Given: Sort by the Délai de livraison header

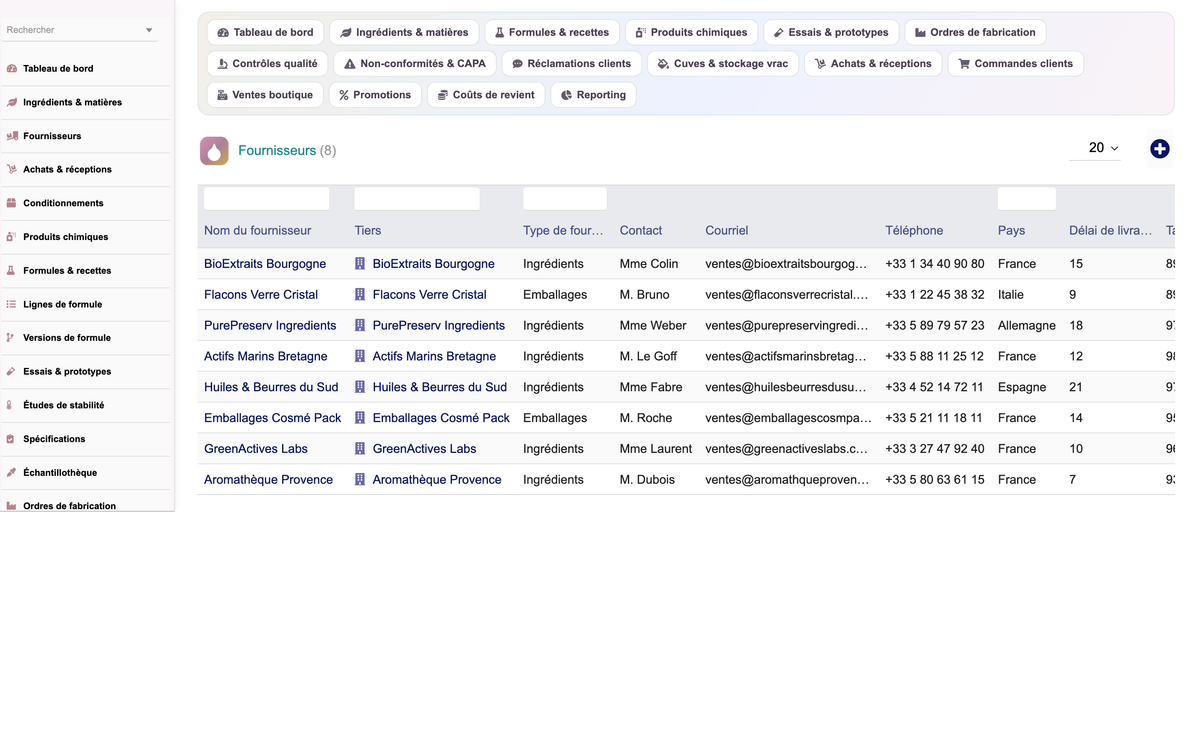Looking at the screenshot, I should point(1110,230).
